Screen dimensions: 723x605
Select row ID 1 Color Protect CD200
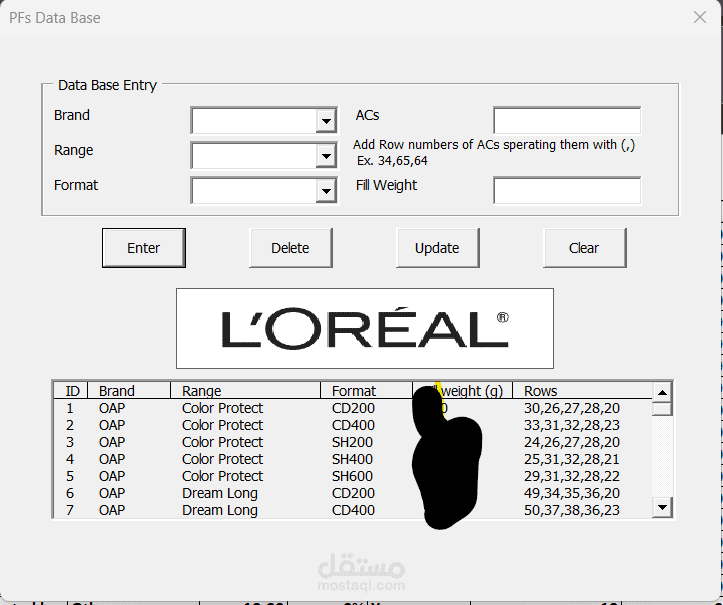point(353,408)
